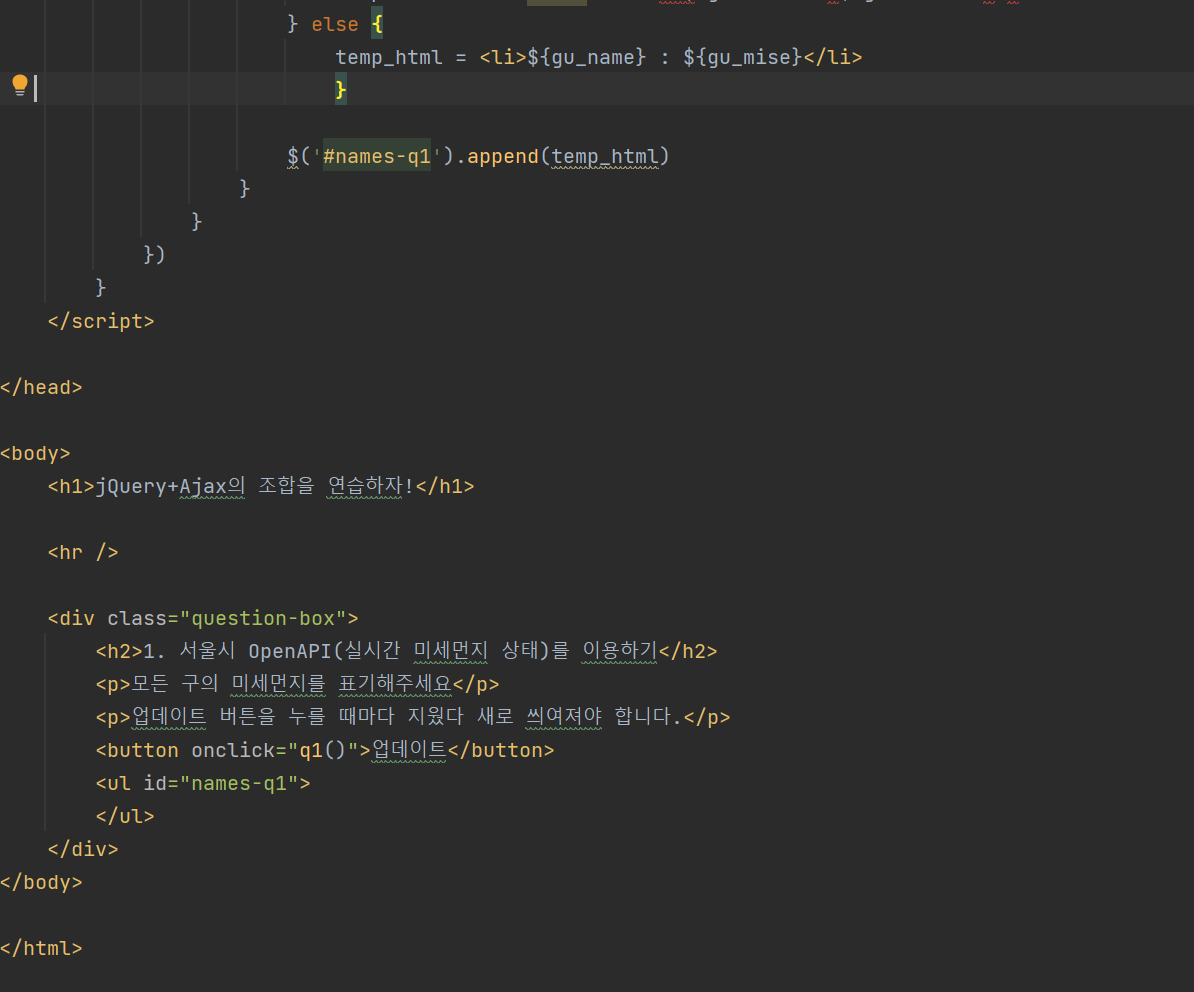This screenshot has width=1194, height=992.
Task: Click the '})' closing line
Action: [155, 254]
